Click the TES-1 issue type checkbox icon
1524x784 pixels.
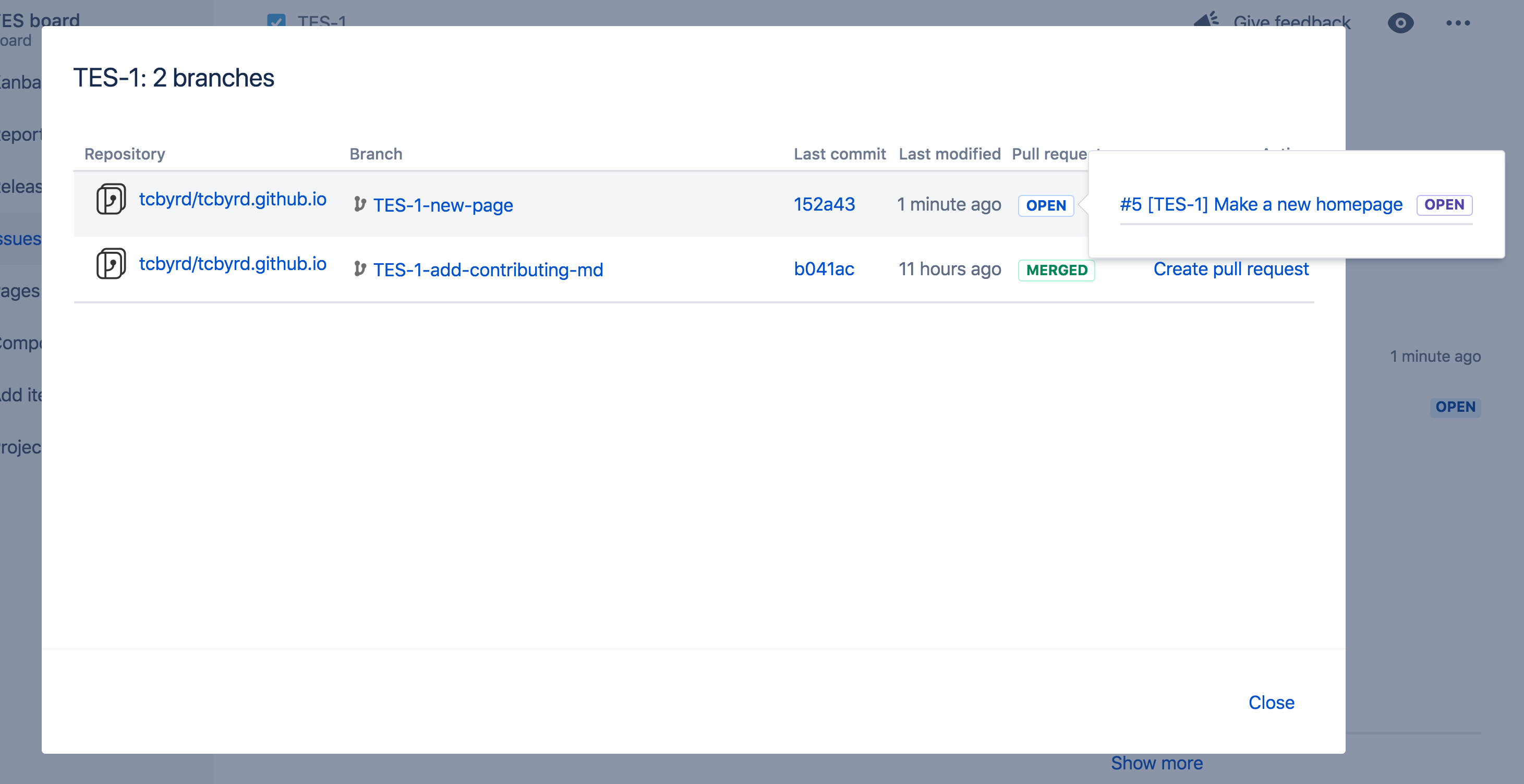pyautogui.click(x=276, y=21)
